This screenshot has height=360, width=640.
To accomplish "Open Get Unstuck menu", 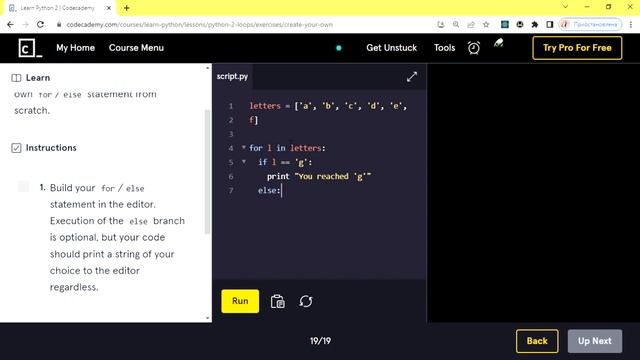I will click(391, 48).
